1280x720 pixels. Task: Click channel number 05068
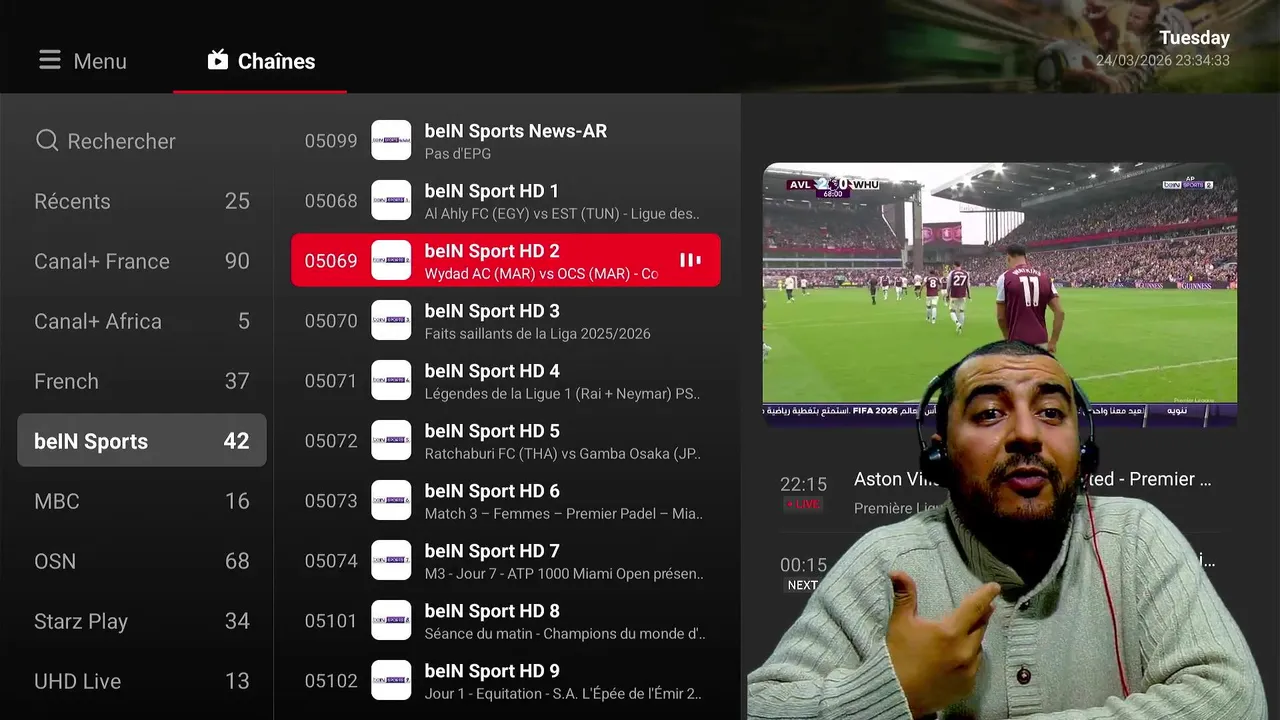click(331, 201)
